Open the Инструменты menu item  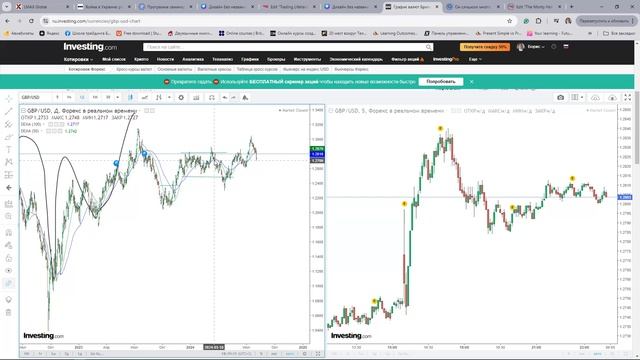tap(307, 59)
